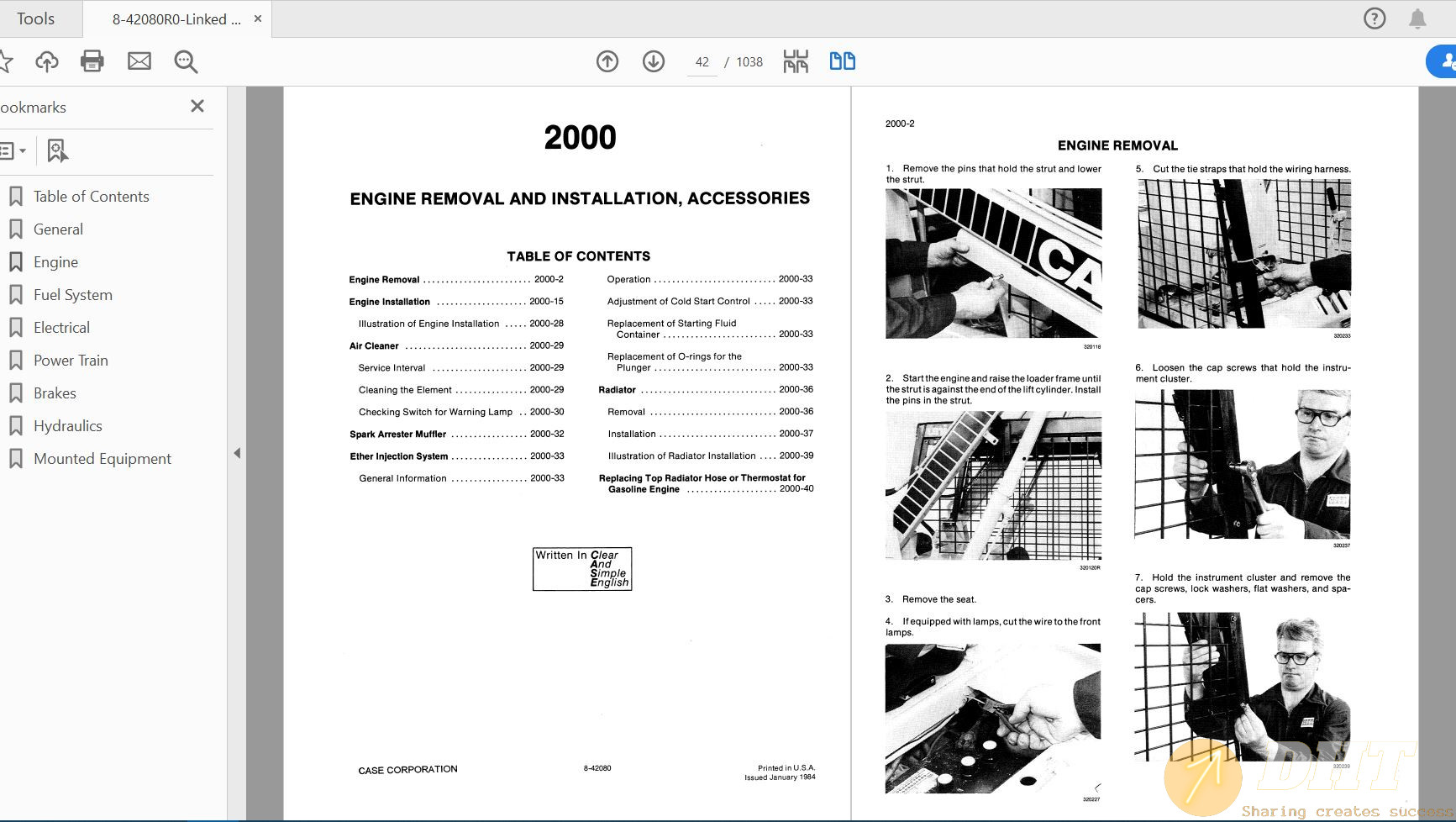Go to the previous page with up arrow
Viewport: 1456px width, 822px height.
[607, 61]
